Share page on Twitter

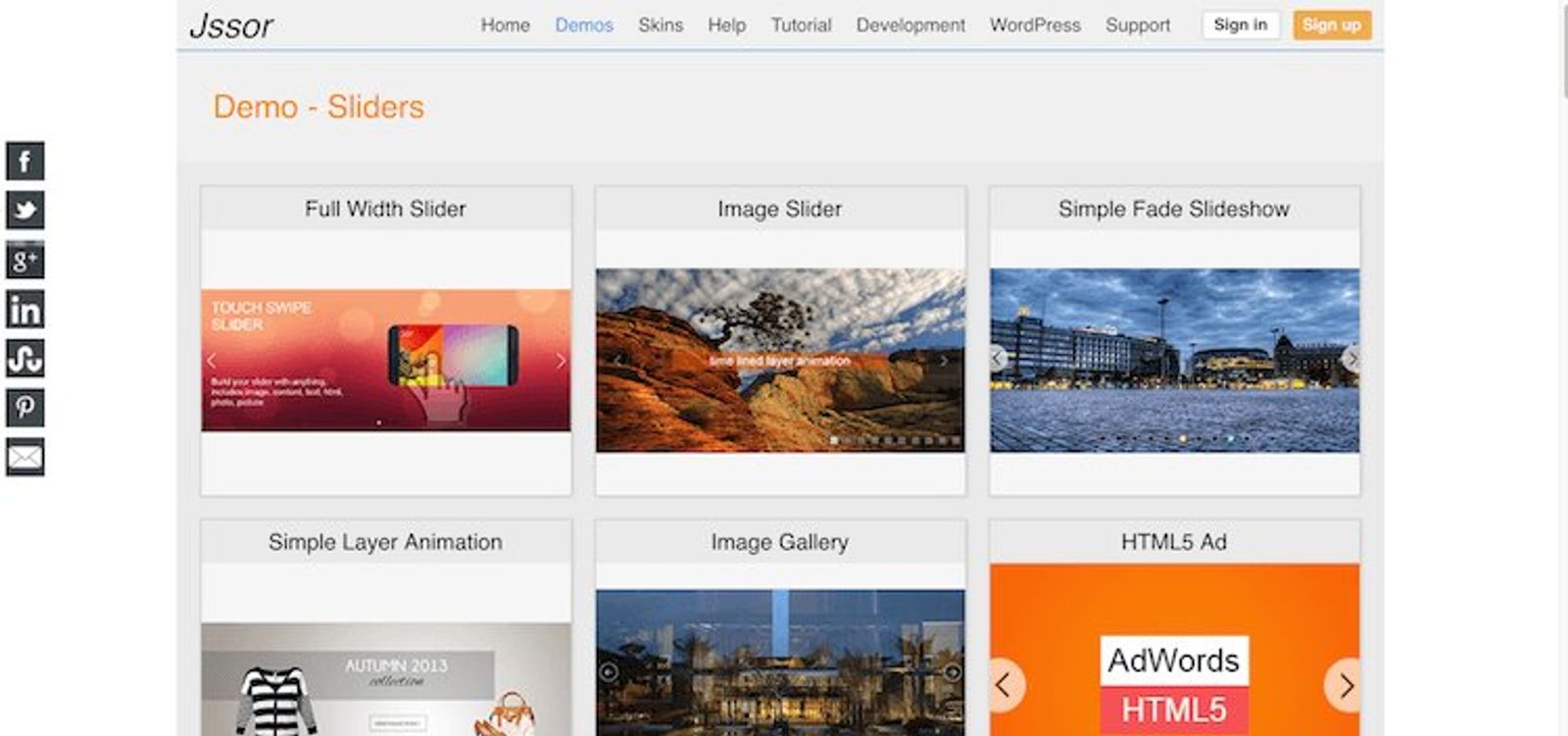pos(25,210)
